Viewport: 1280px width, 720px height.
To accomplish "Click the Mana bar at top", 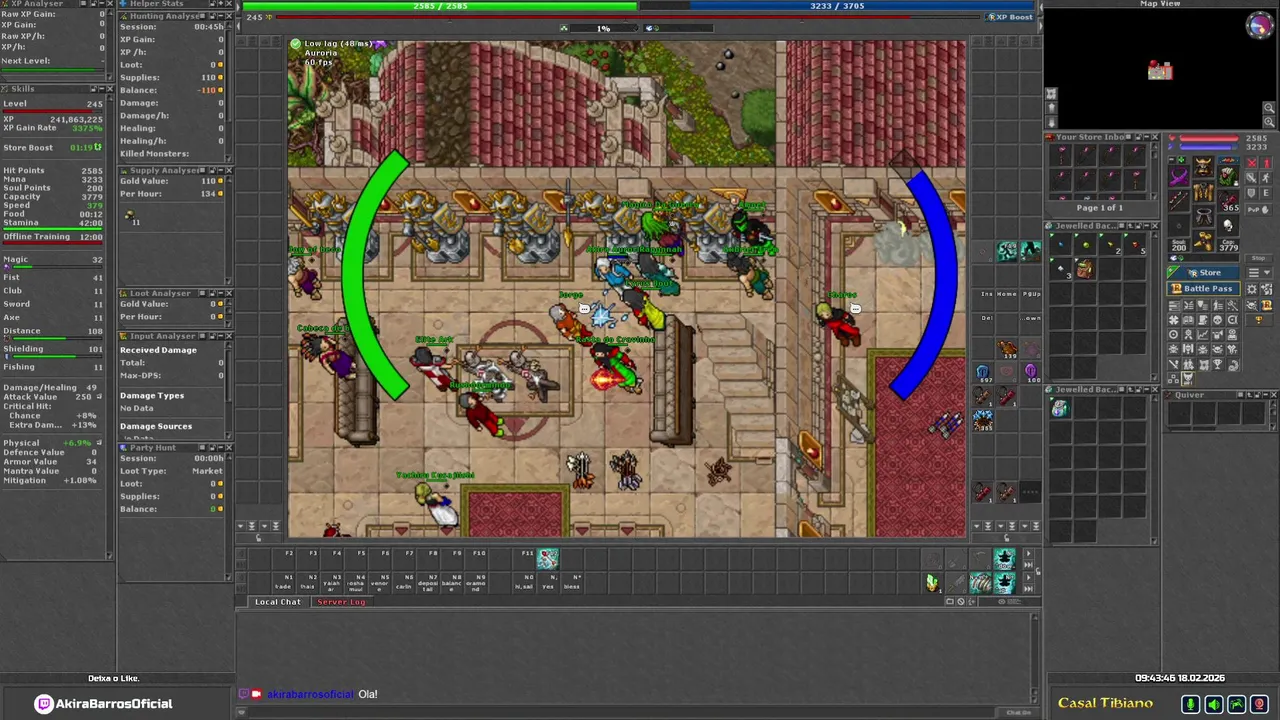I will point(837,6).
